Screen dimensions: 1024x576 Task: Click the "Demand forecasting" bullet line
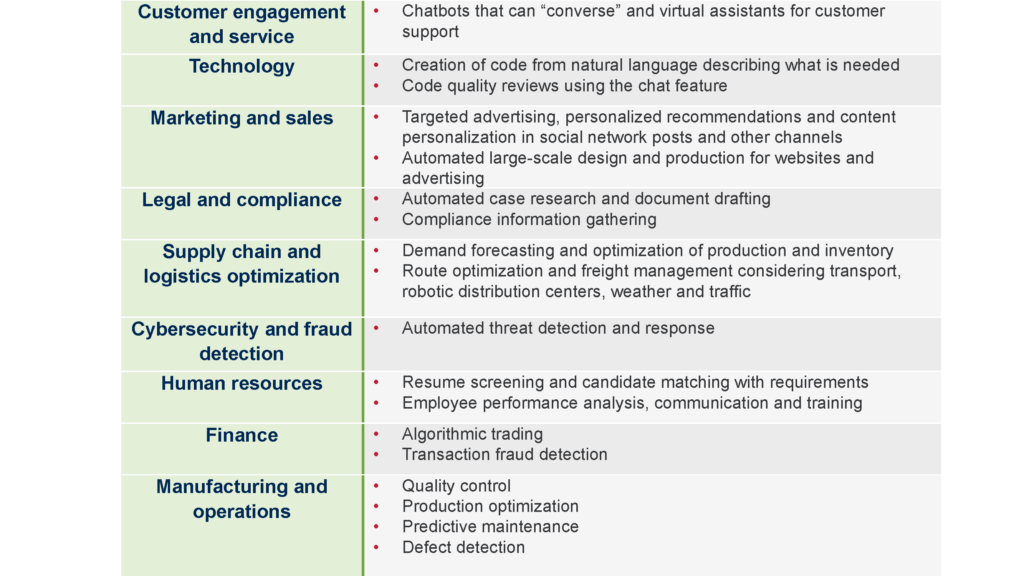[x=647, y=251]
